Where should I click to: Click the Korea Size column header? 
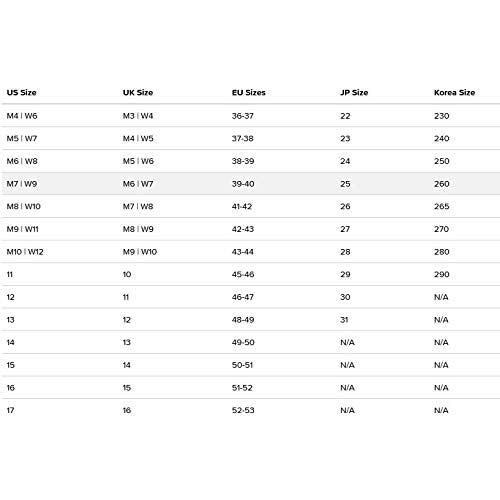point(454,92)
